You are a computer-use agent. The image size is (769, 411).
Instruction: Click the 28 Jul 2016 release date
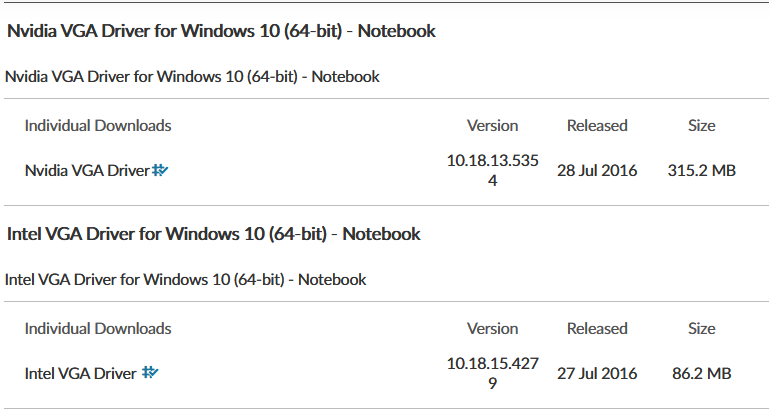click(x=597, y=171)
